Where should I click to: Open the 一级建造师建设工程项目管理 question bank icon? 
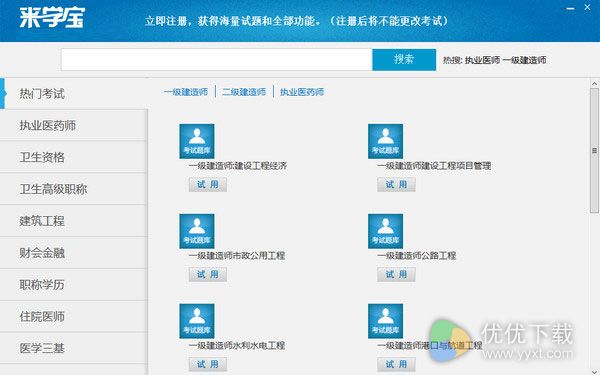(385, 141)
